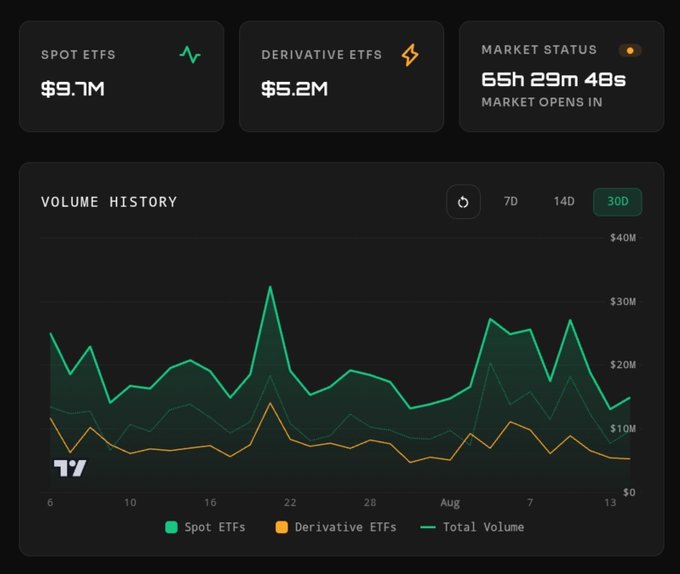This screenshot has height=574, width=680.
Task: Select the 7D time range
Action: (x=510, y=202)
